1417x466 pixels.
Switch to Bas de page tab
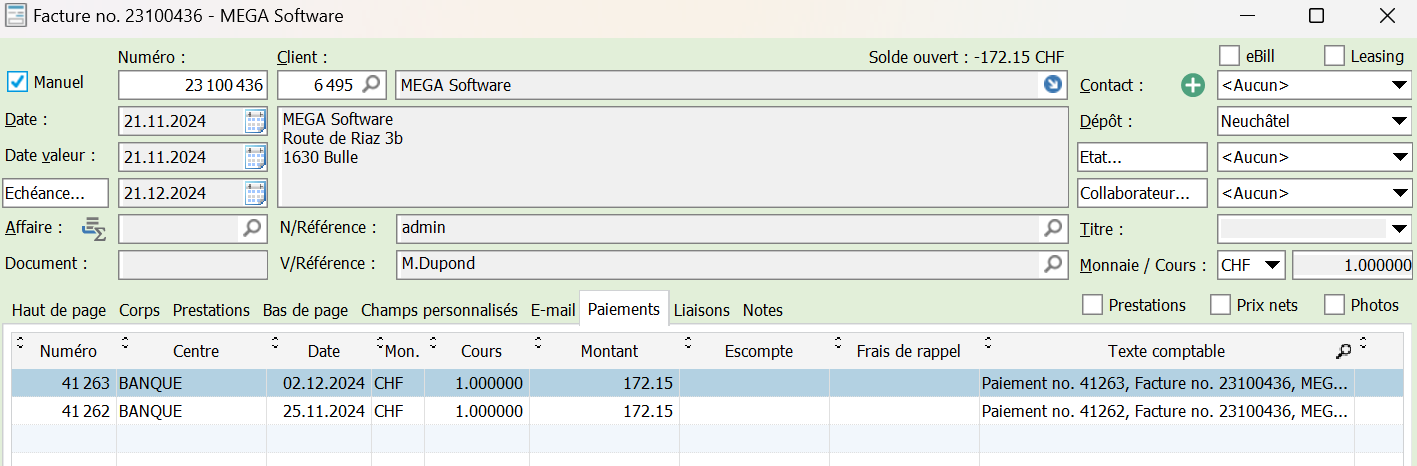[x=305, y=310]
